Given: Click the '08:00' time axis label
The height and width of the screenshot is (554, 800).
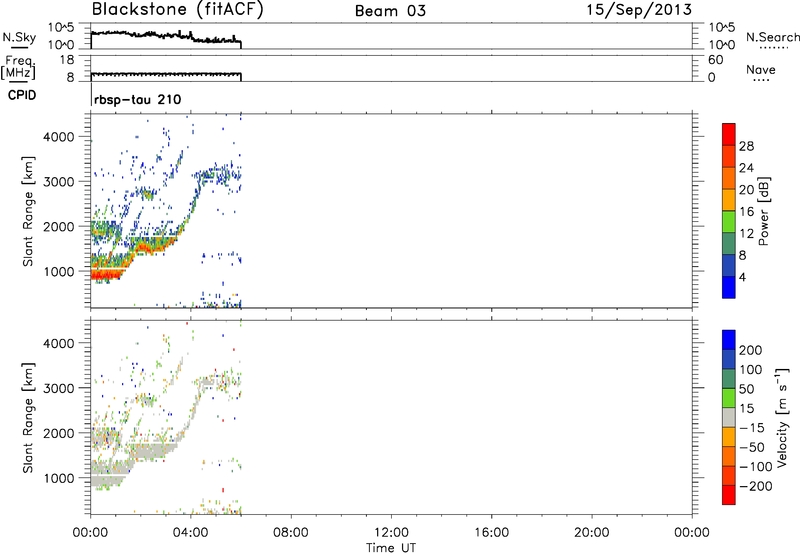Looking at the screenshot, I should coord(290,533).
